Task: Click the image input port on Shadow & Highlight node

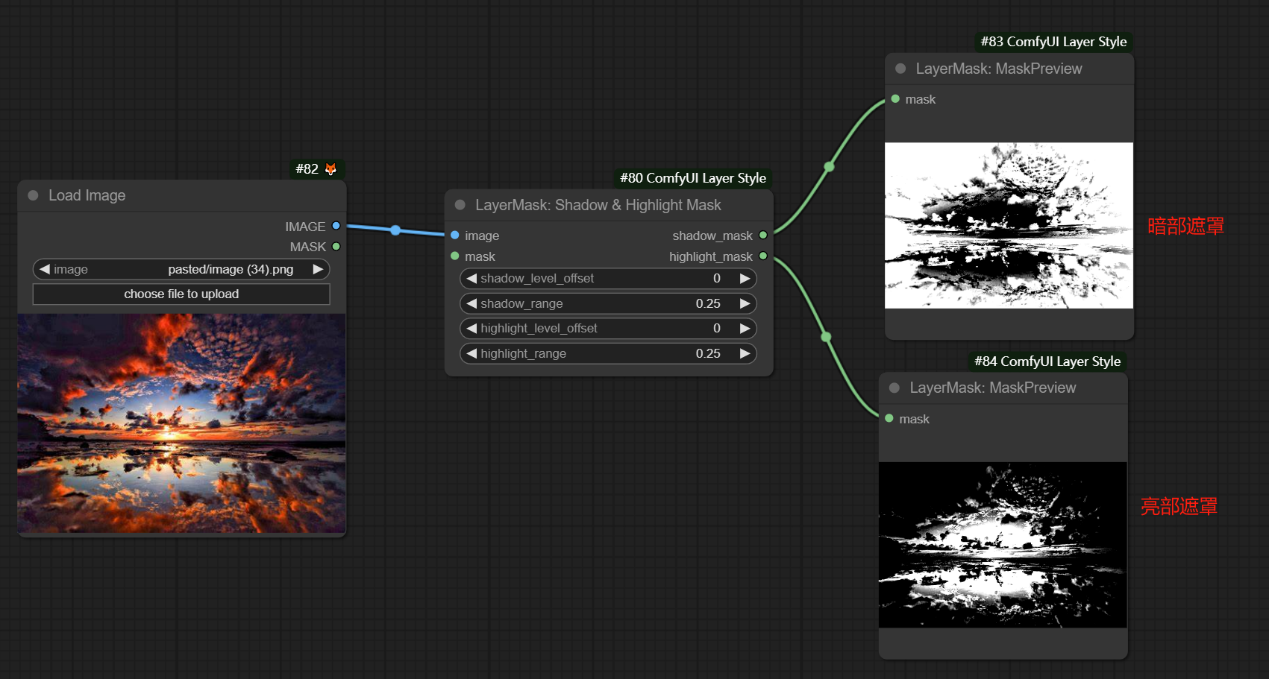Action: pos(455,236)
